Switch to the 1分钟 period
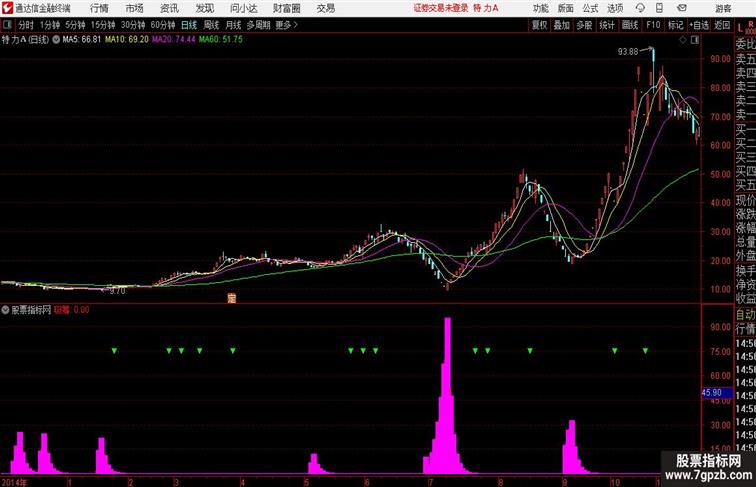756x487 pixels. pos(50,25)
